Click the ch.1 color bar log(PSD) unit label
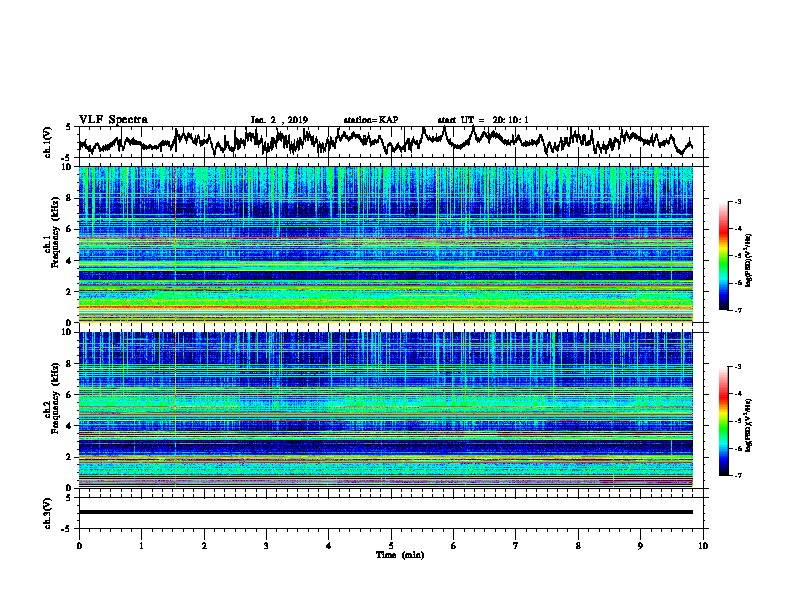Viewport: 792px width, 612px height. point(749,261)
